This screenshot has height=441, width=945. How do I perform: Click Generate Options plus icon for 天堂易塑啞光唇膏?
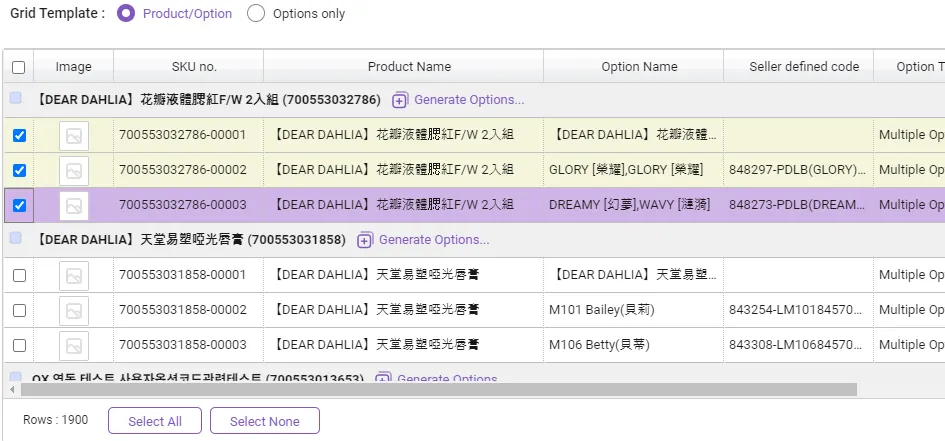coord(365,240)
